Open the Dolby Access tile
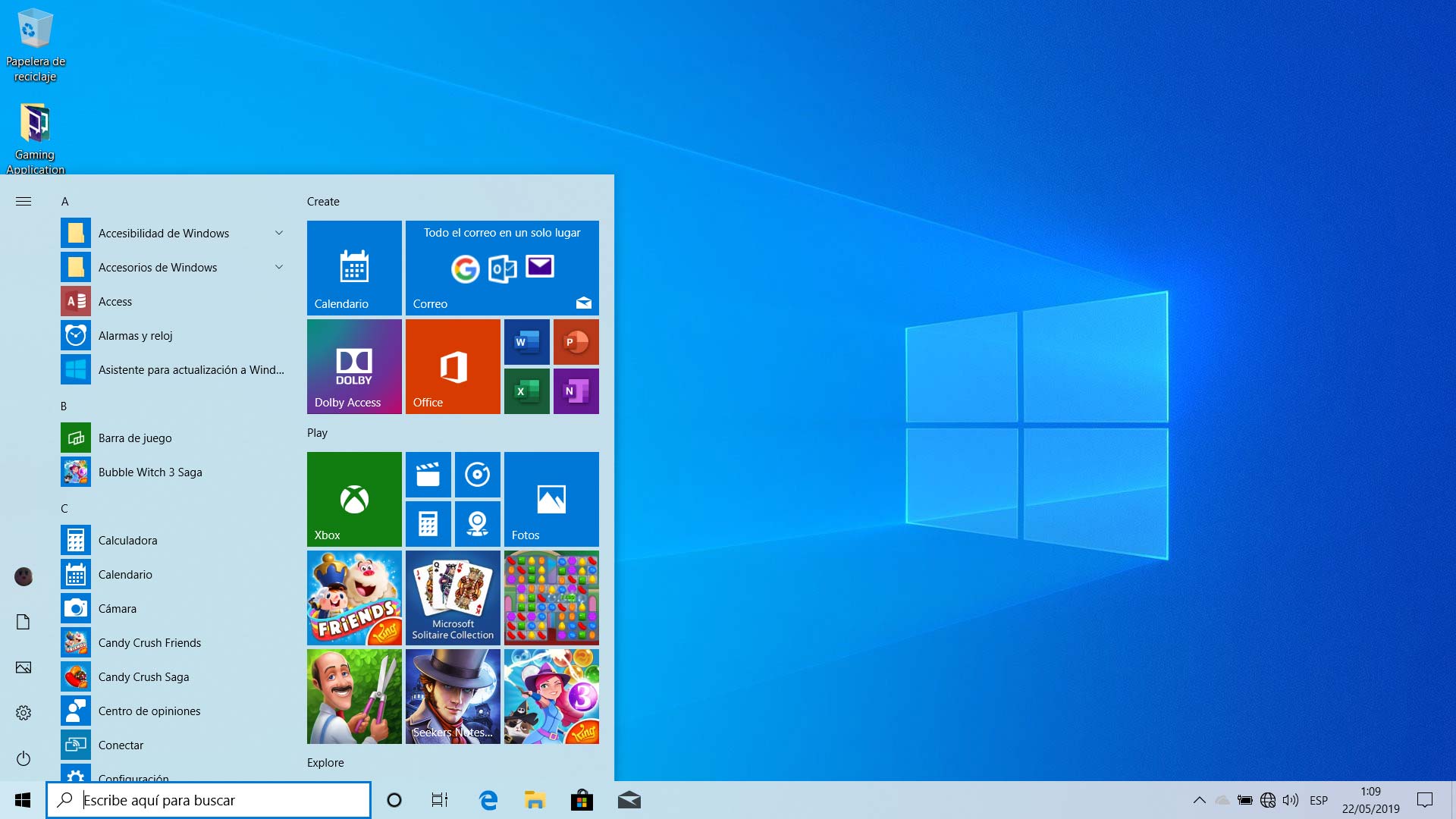 (x=355, y=367)
